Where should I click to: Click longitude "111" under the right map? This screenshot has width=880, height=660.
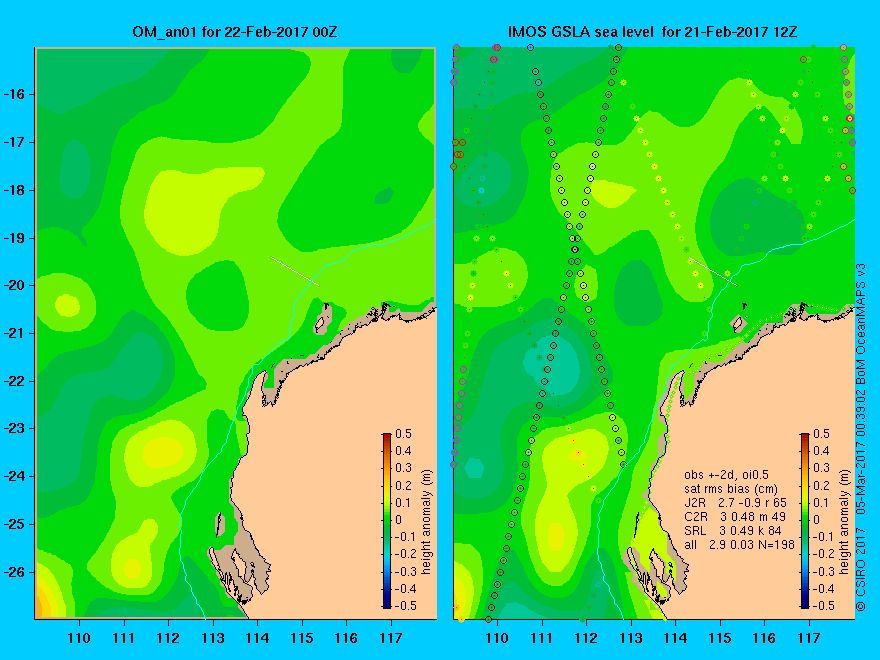[542, 638]
